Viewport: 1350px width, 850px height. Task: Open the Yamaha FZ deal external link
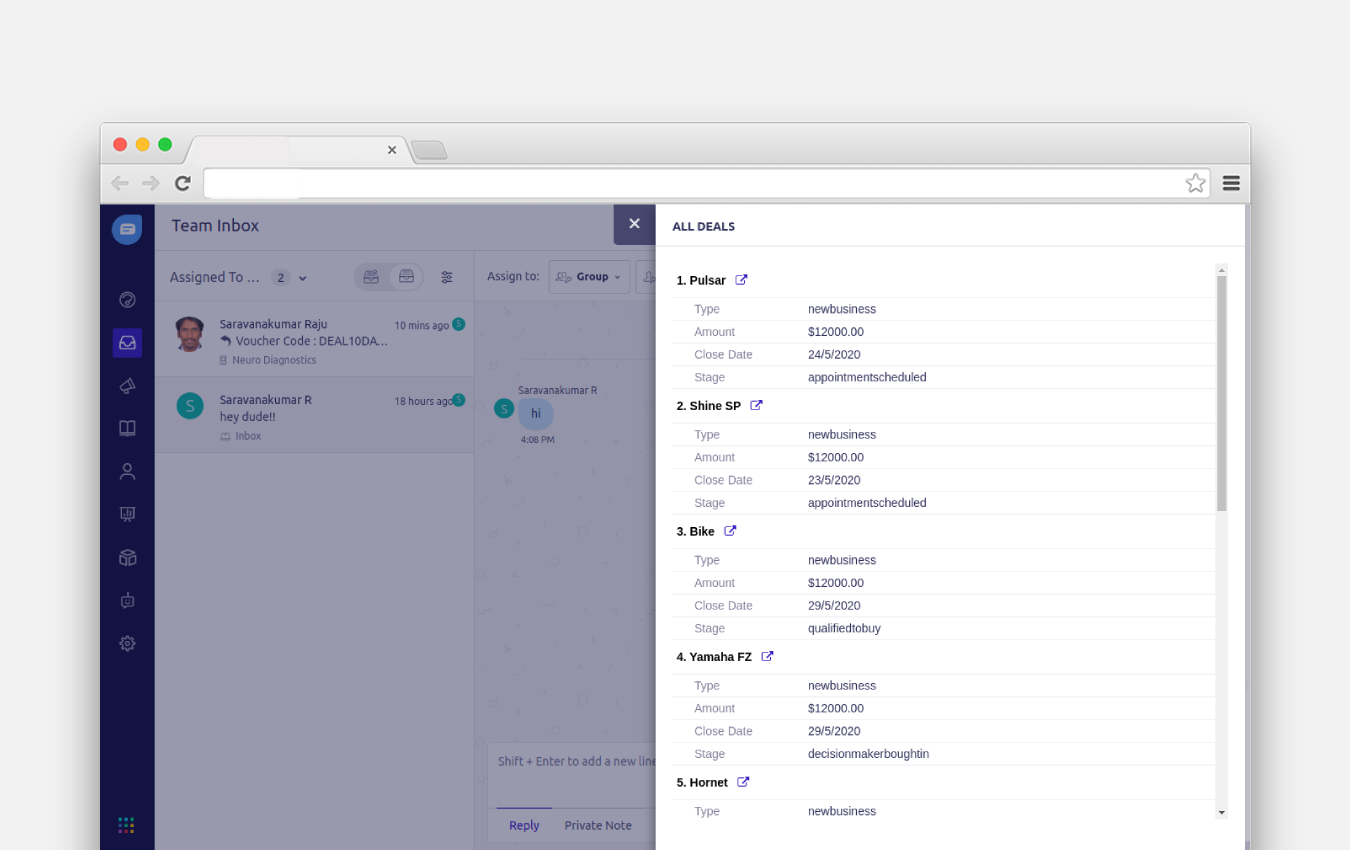click(767, 656)
